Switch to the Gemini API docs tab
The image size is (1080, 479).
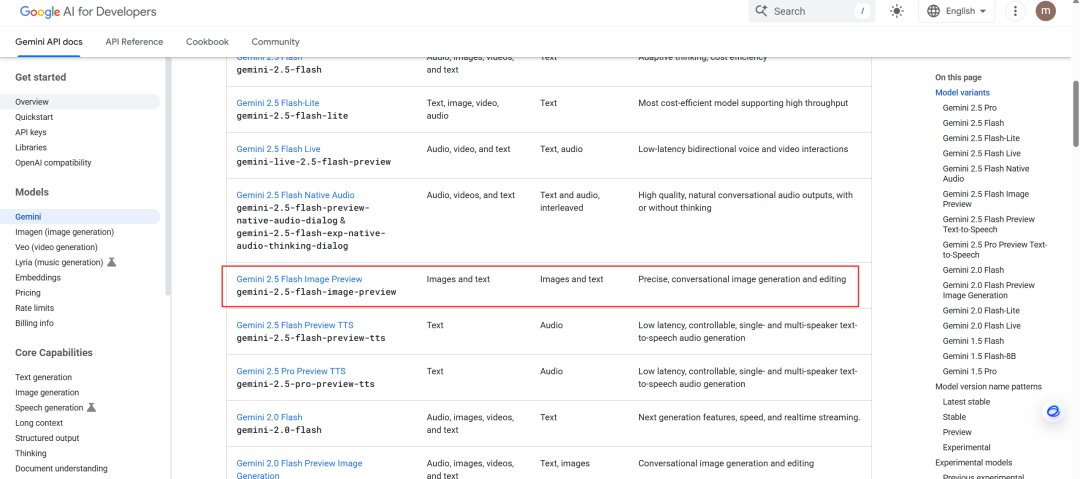pyautogui.click(x=49, y=42)
